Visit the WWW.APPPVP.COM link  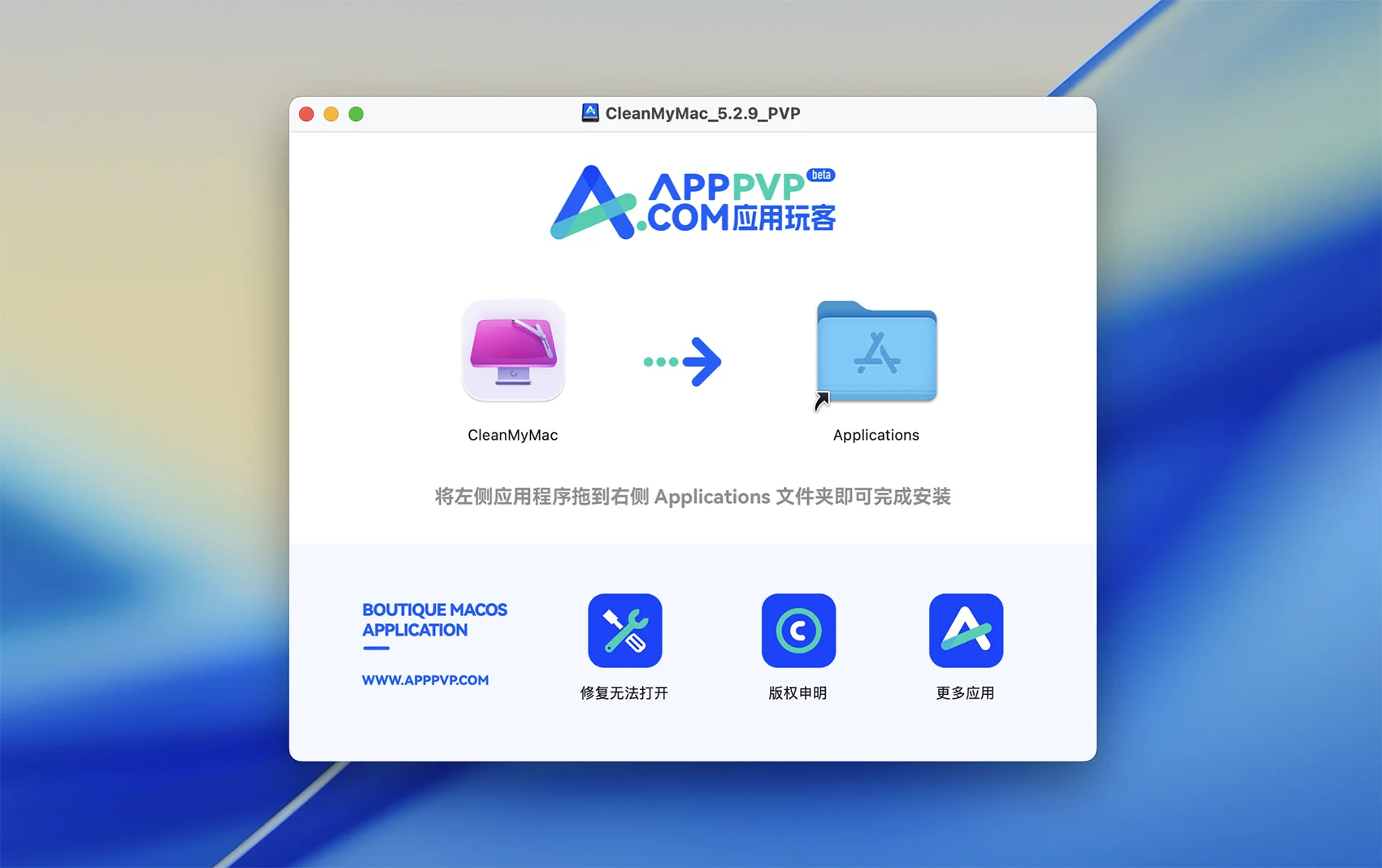pyautogui.click(x=425, y=680)
